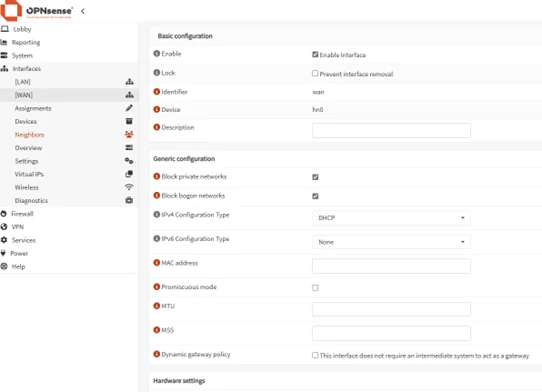Click the VPN globe icon
Viewport: 542px width, 392px height.
click(4, 227)
